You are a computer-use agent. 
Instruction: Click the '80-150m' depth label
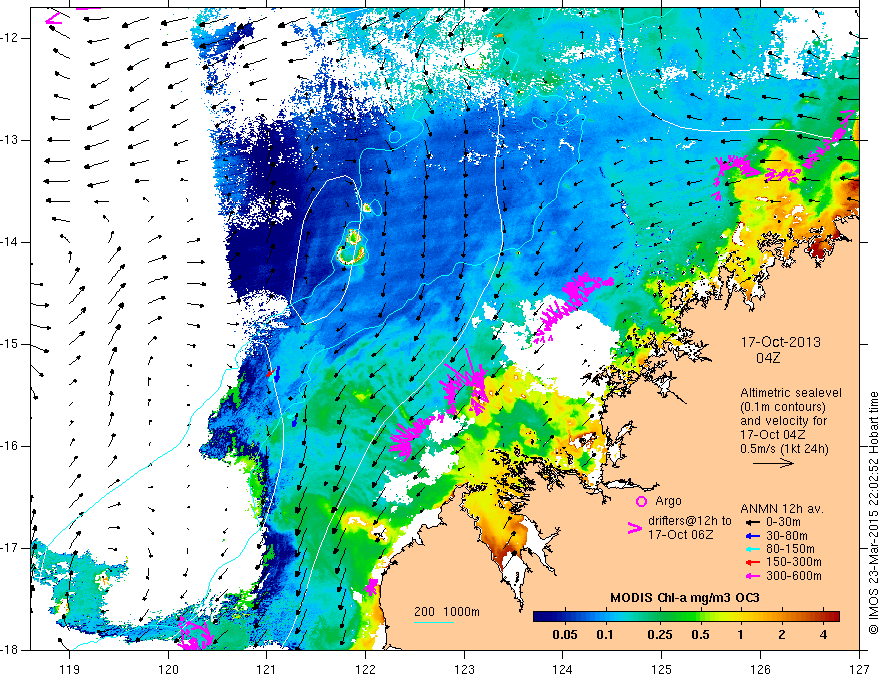point(790,549)
